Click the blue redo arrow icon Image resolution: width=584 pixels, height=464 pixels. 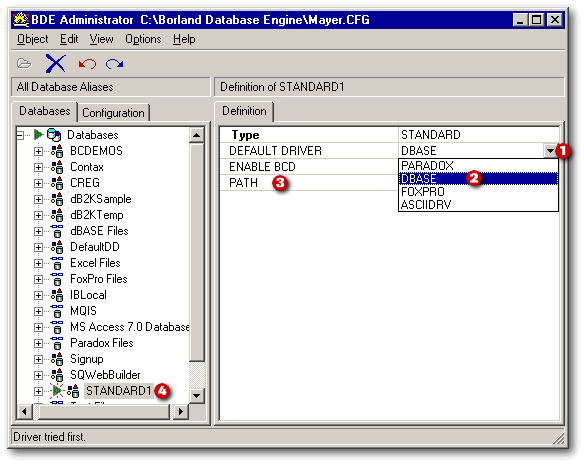114,64
